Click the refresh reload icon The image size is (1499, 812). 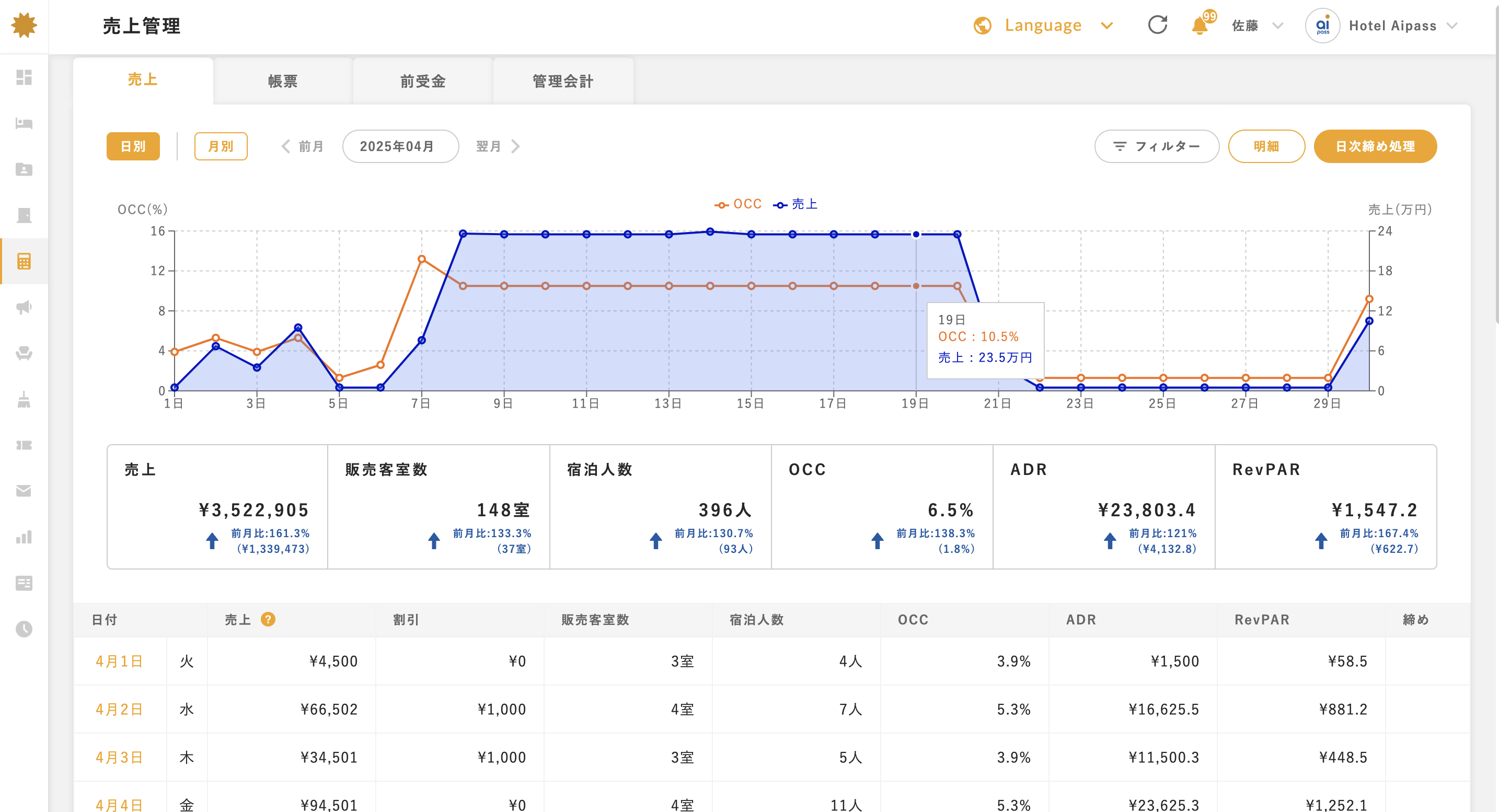coord(1157,25)
